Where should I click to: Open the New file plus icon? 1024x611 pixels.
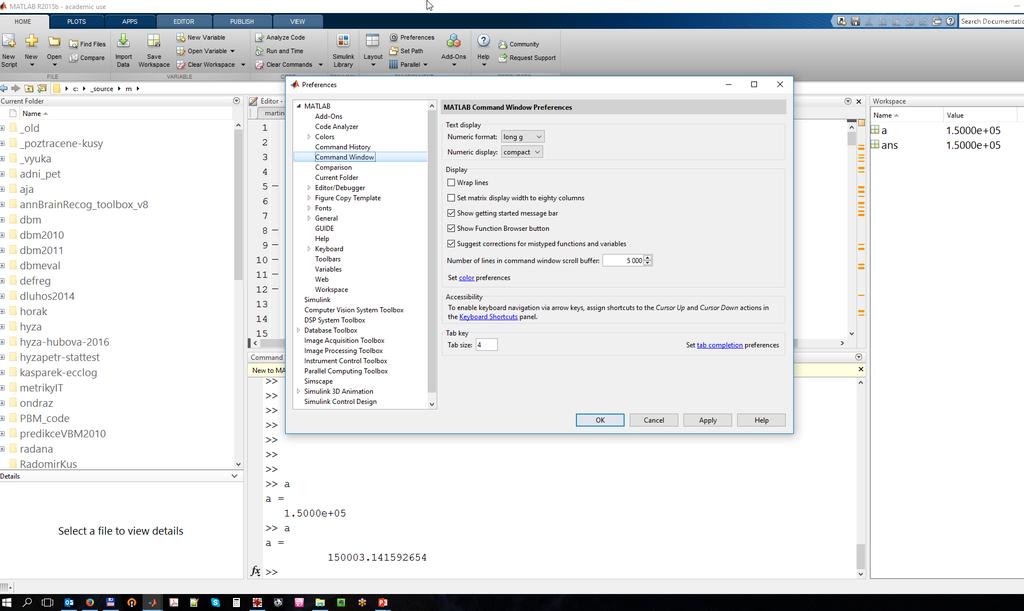point(31,42)
